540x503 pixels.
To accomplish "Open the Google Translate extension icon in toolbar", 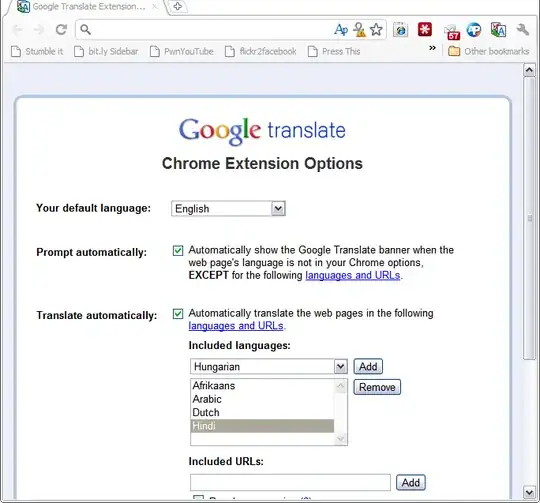I will tap(498, 30).
